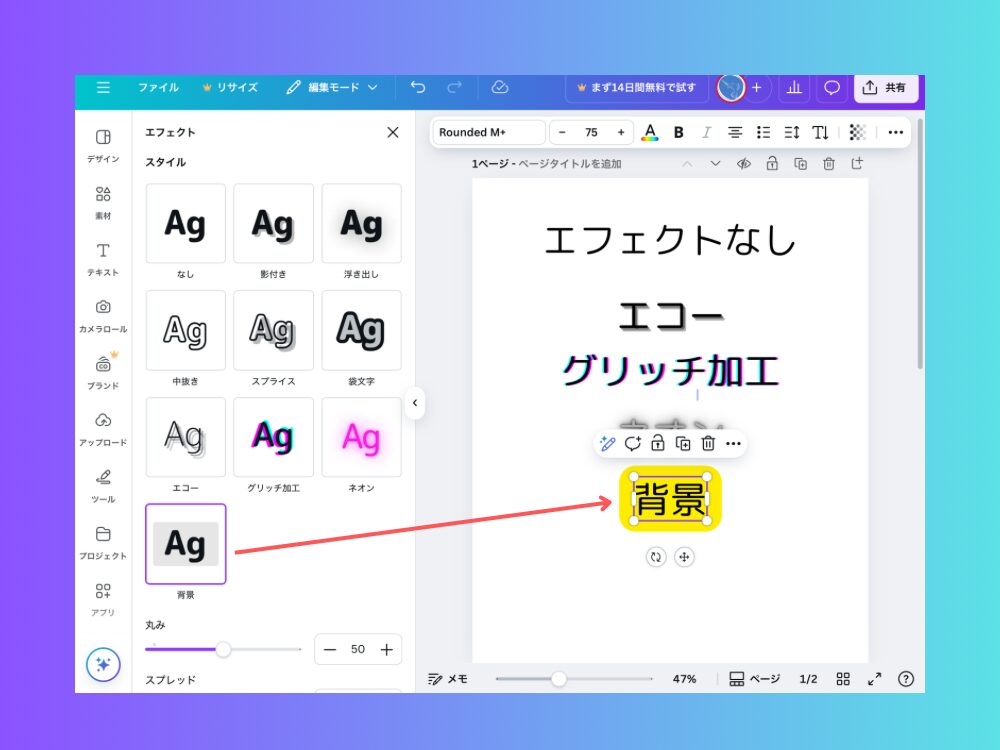Open アップロード in the sidebar

pos(103,430)
